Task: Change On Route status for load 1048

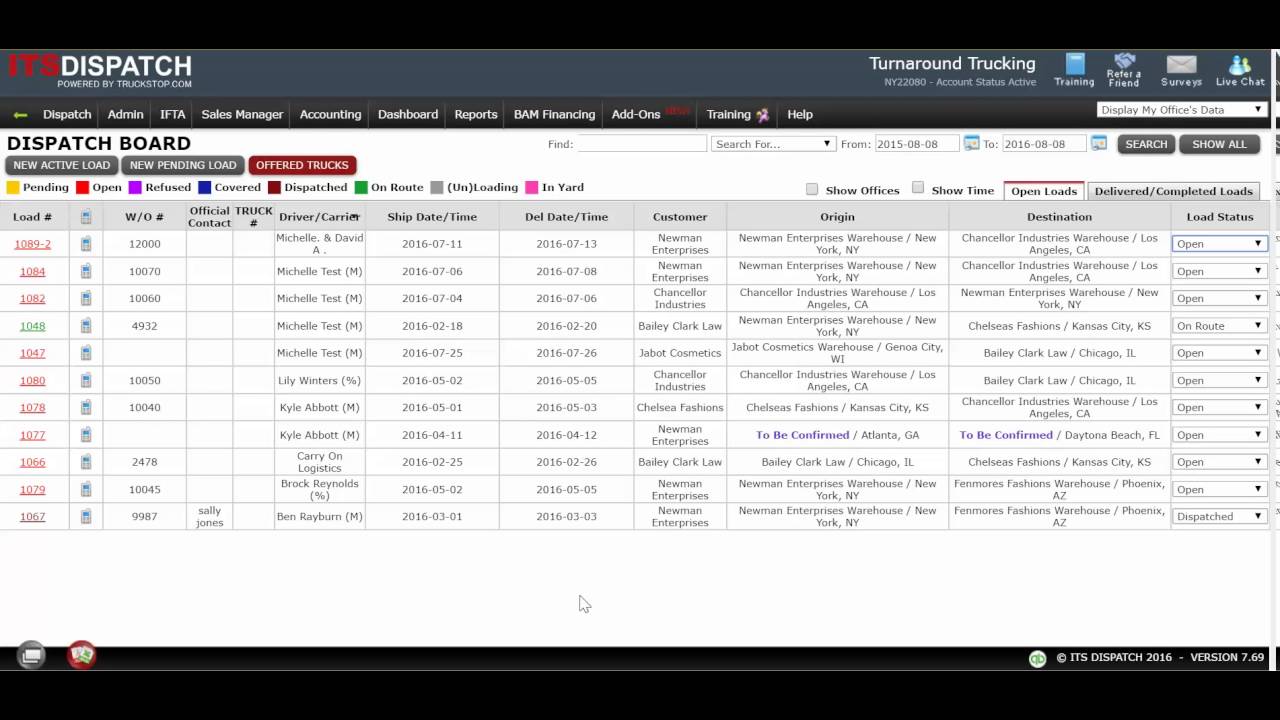Action: click(1219, 326)
